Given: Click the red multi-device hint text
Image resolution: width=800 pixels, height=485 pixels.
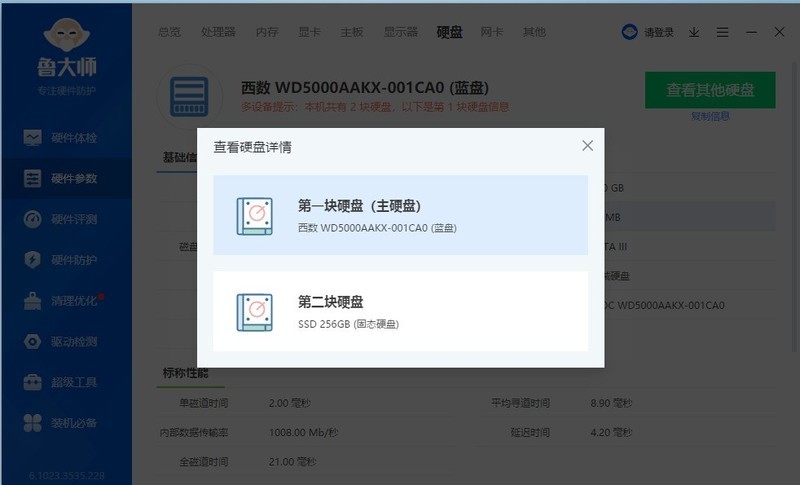Looking at the screenshot, I should [x=375, y=107].
